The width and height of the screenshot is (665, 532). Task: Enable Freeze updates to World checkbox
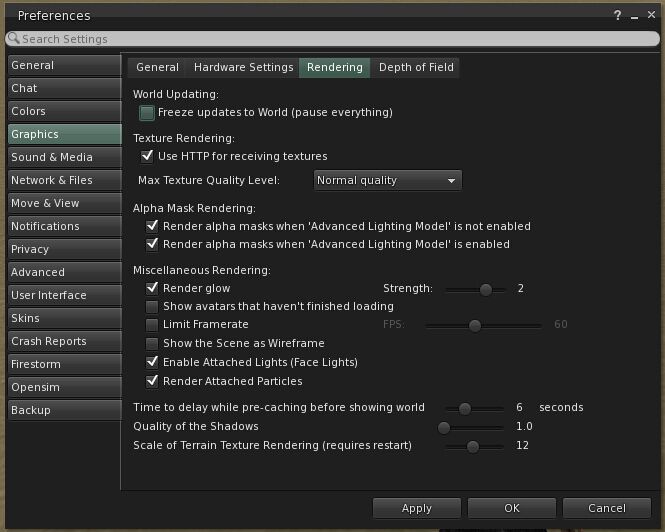(147, 113)
